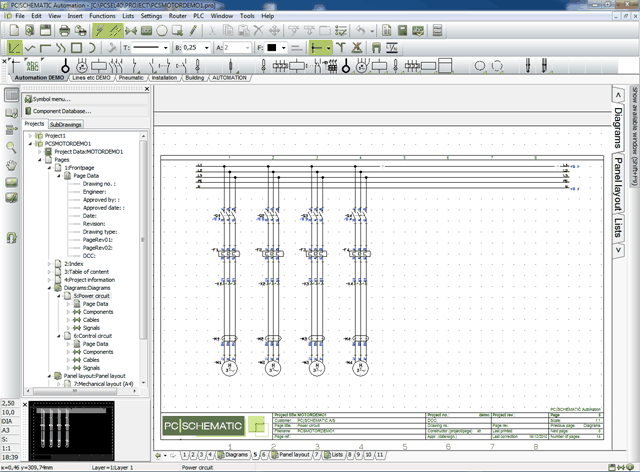Select the straight line tool
The width and height of the screenshot is (640, 472).
14,48
